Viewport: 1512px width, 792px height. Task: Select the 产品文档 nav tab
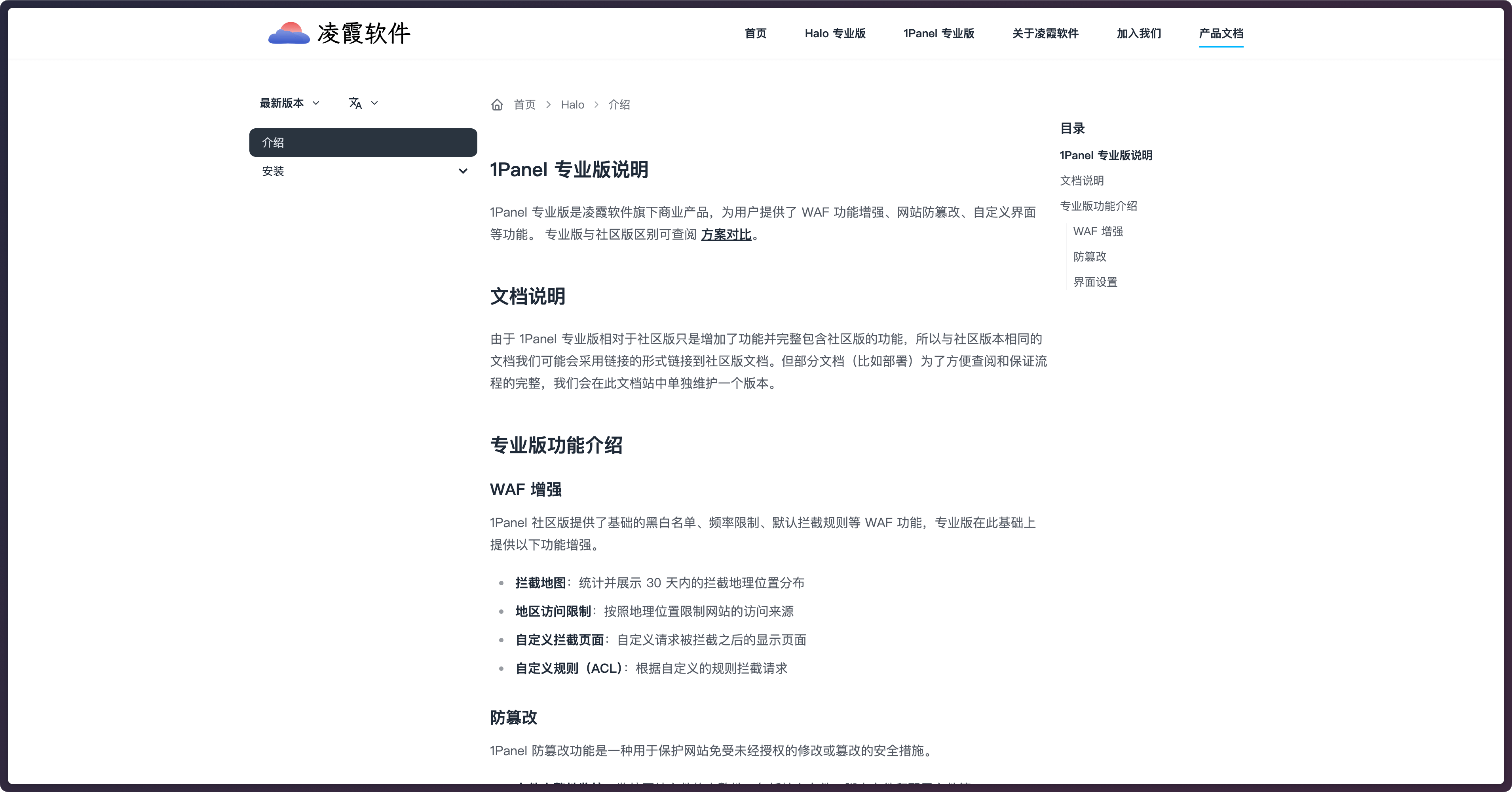pos(1220,34)
